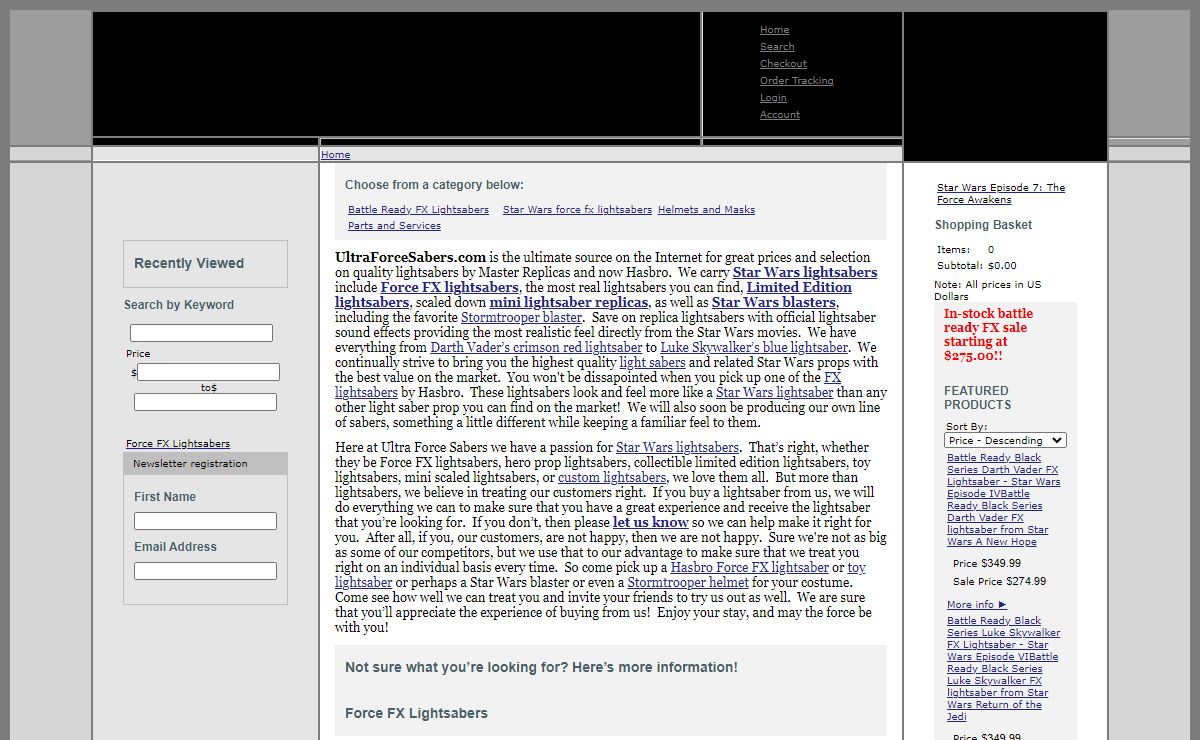The width and height of the screenshot is (1200, 740).
Task: Click the Email Address newsletter field
Action: (205, 571)
